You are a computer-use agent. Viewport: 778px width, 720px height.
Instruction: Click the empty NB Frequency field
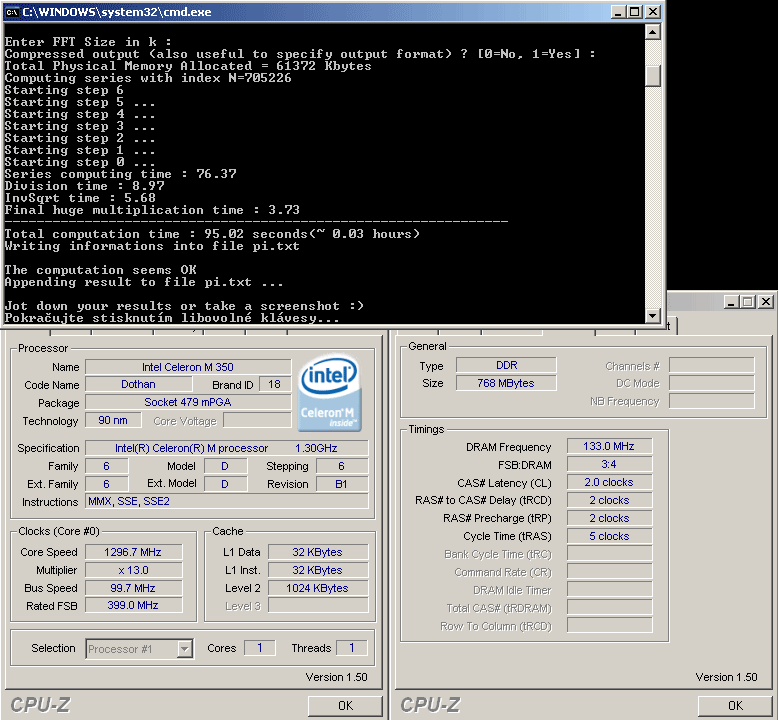tap(712, 401)
